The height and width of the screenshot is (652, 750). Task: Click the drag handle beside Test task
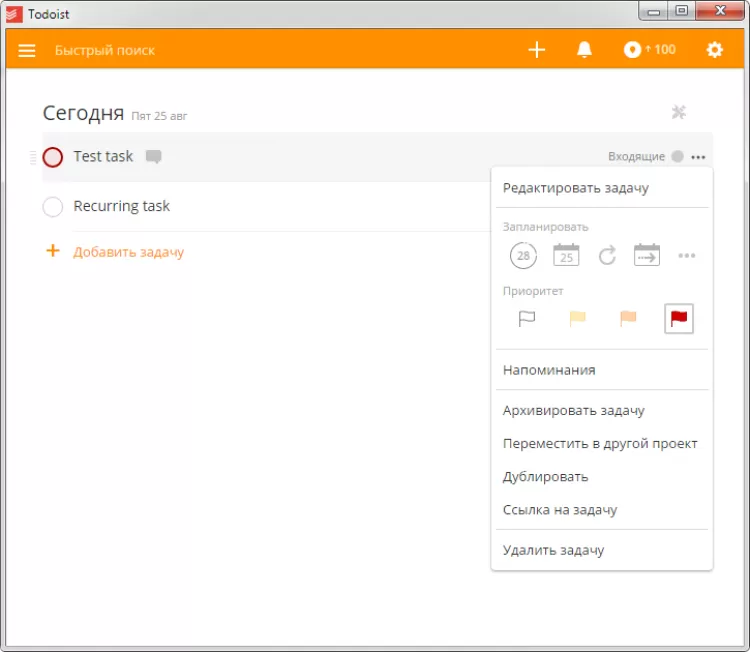tap(33, 157)
